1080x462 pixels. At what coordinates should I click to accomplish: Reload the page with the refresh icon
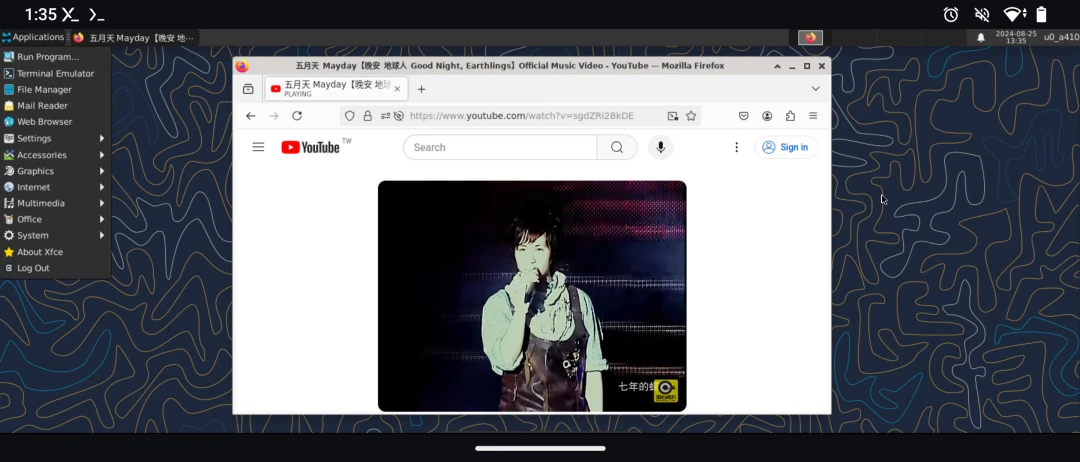coord(297,116)
